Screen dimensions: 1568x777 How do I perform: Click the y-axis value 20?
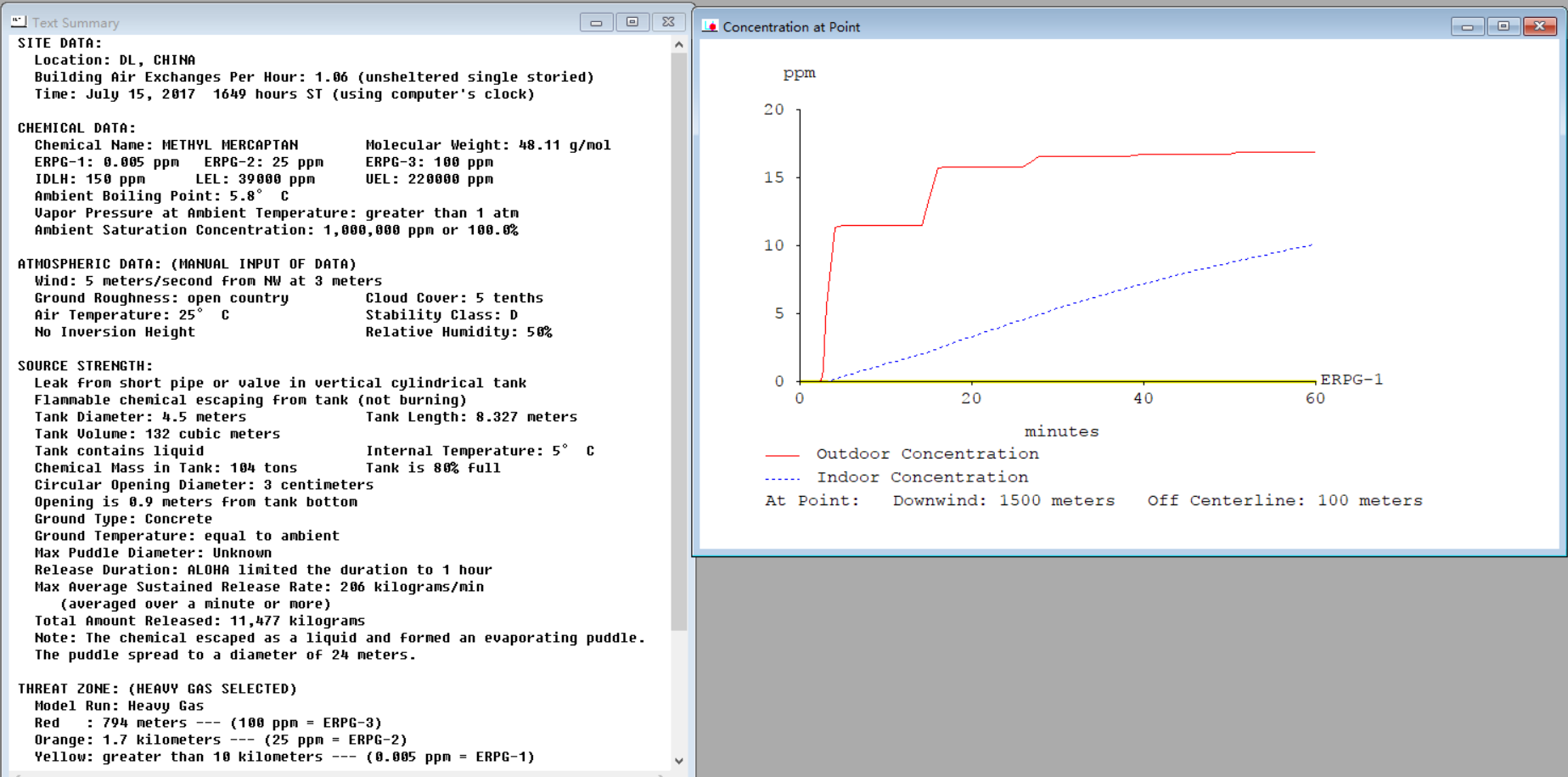[773, 110]
